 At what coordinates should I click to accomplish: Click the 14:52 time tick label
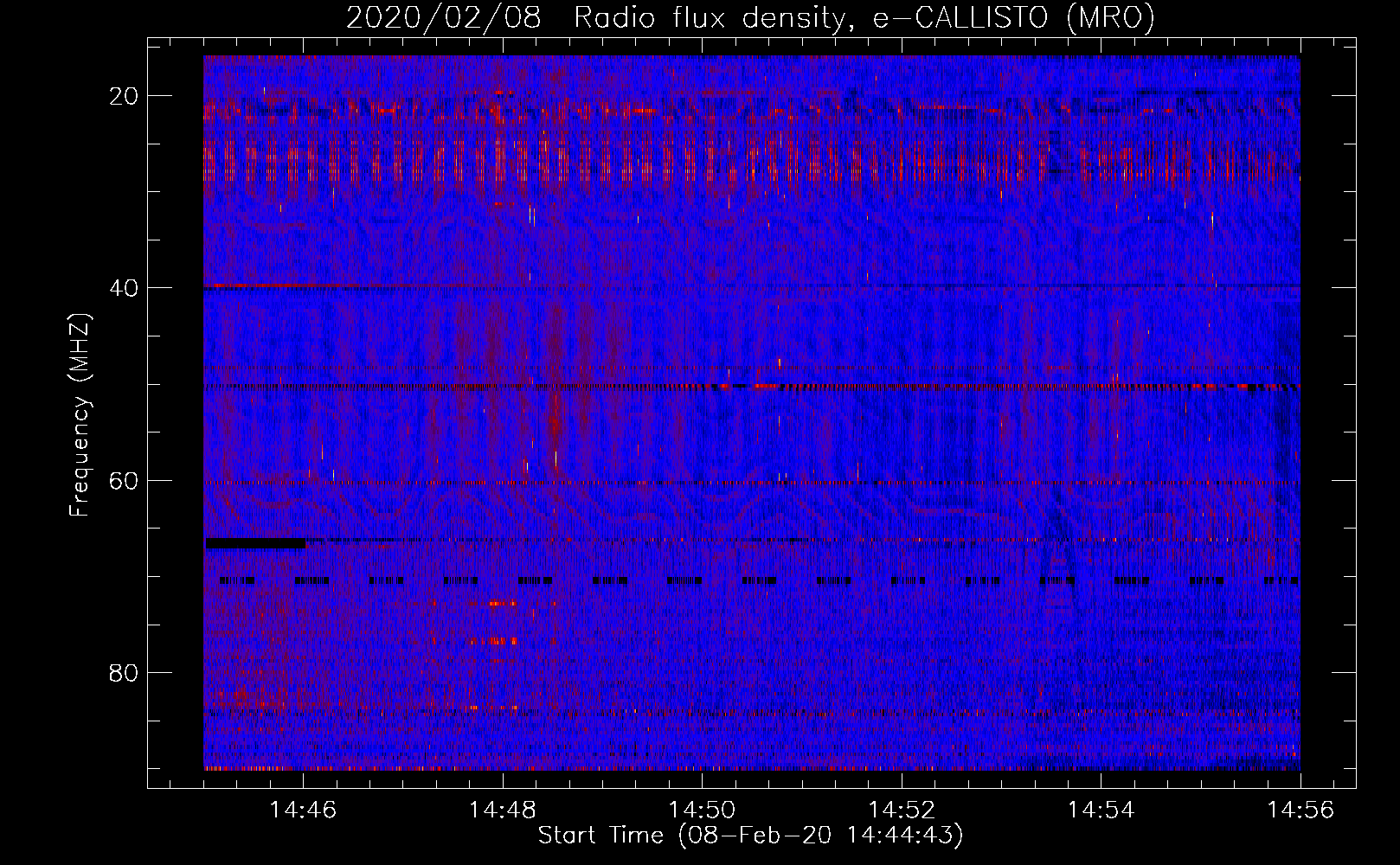coord(902,810)
